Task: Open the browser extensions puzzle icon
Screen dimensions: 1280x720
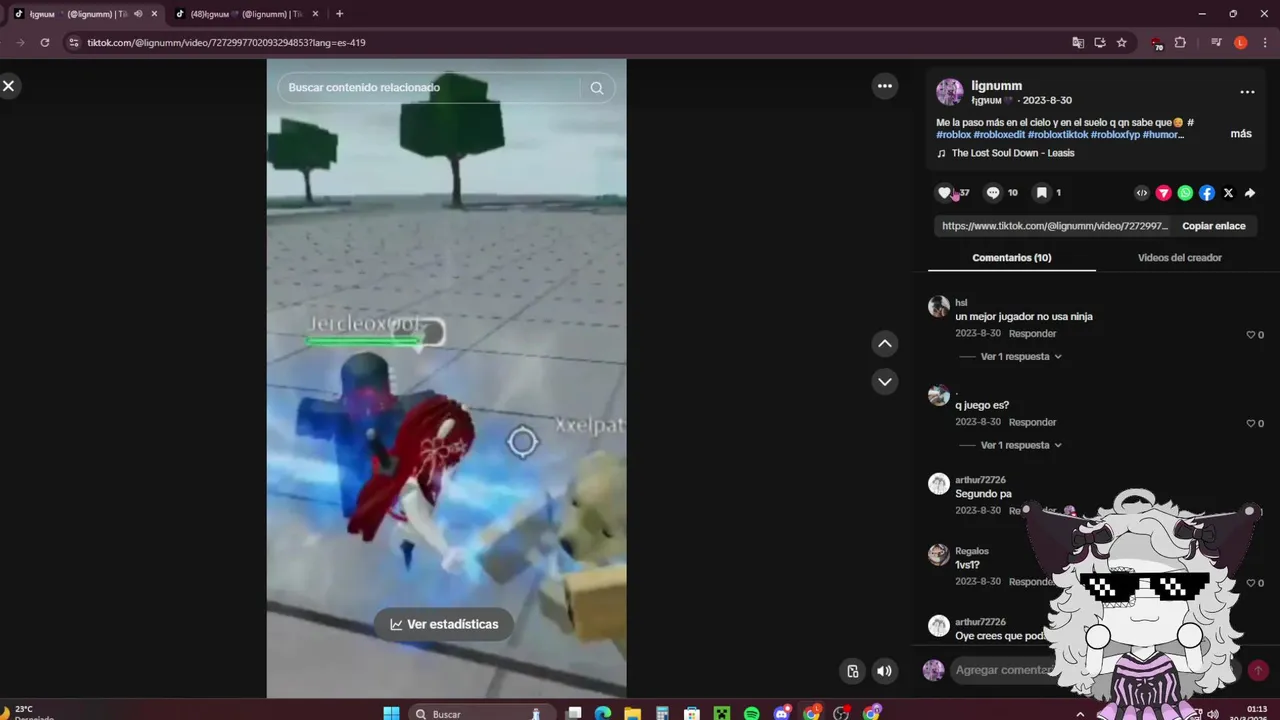Action: (x=1180, y=43)
